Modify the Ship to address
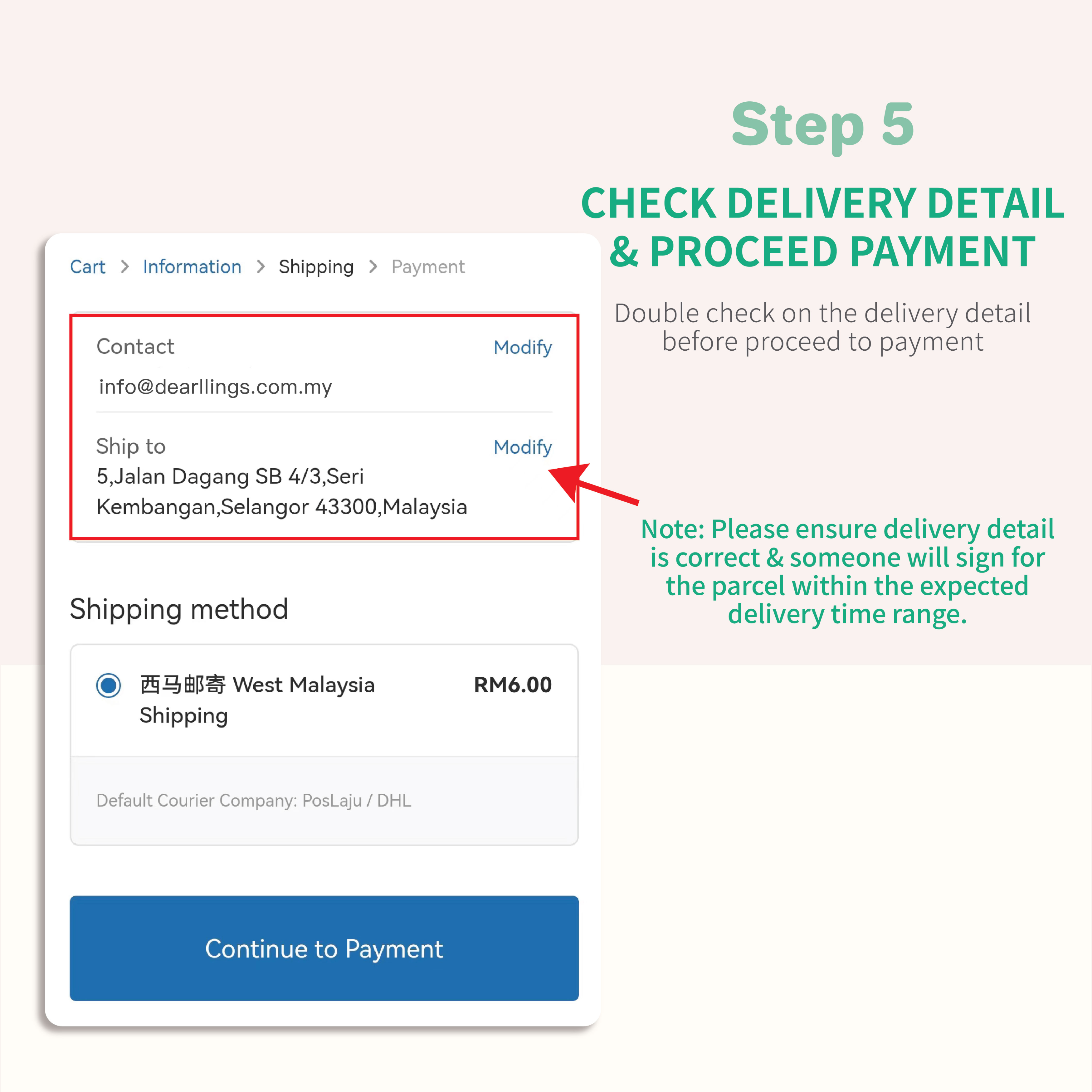 click(x=522, y=447)
